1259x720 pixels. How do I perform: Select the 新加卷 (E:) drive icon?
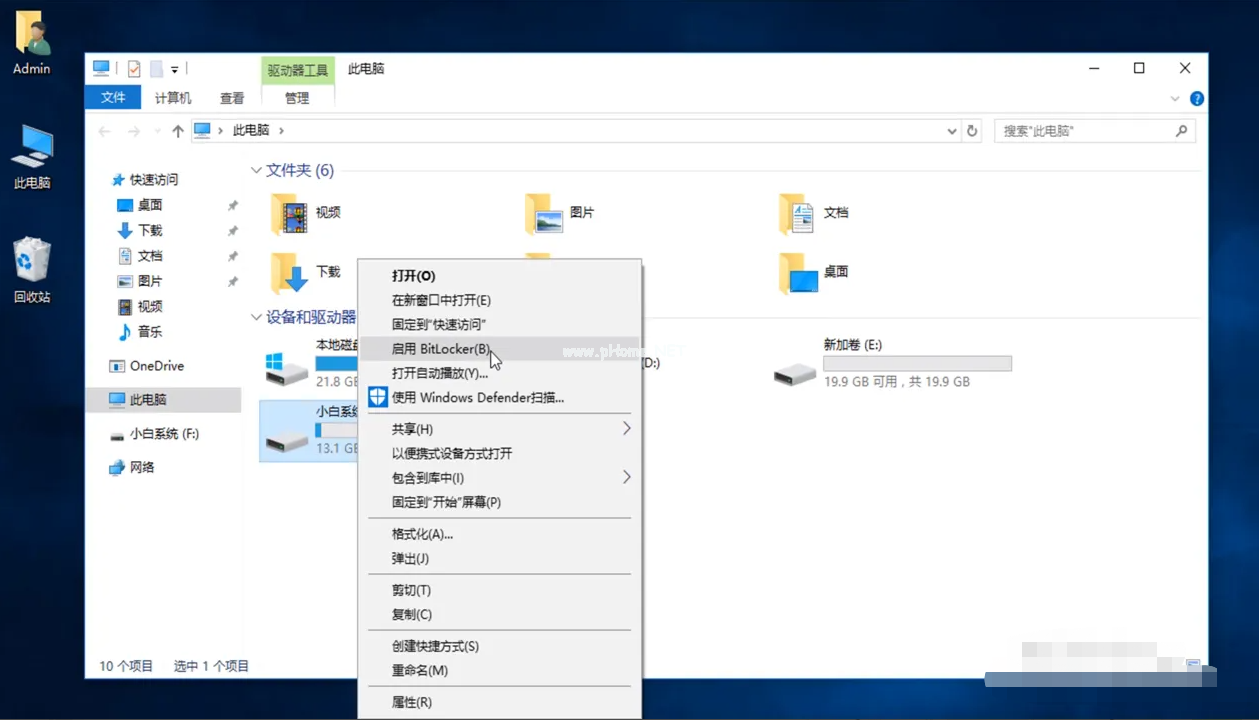[795, 374]
